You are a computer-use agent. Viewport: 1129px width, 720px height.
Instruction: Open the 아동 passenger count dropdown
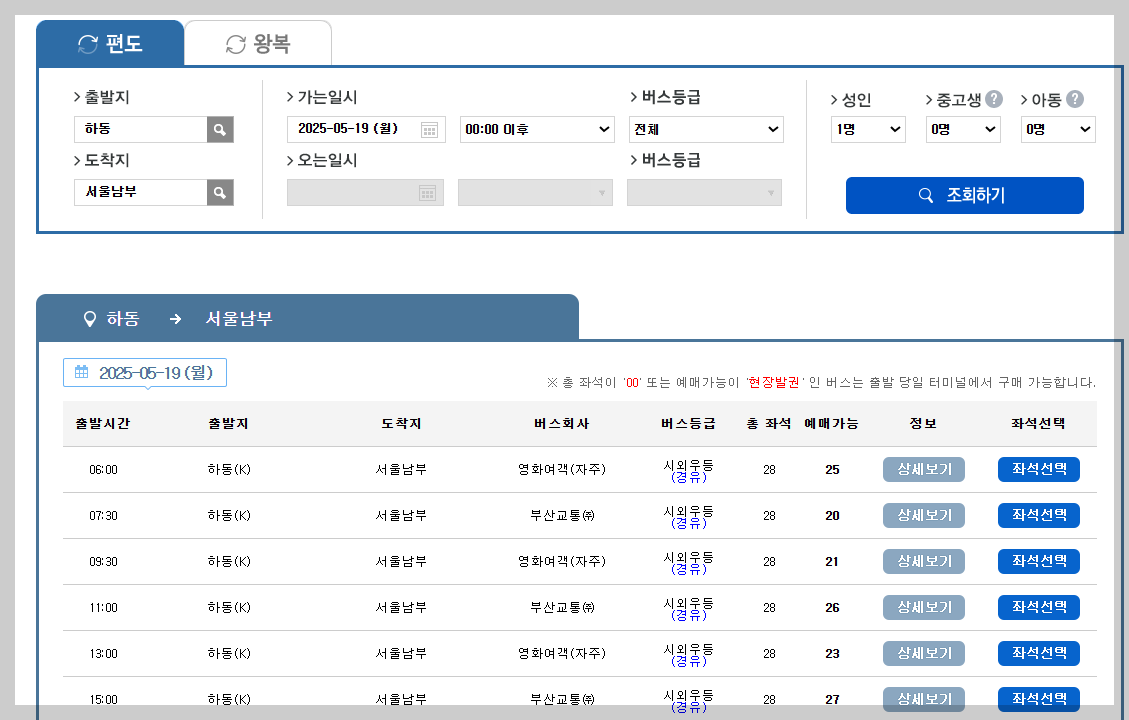point(1057,128)
